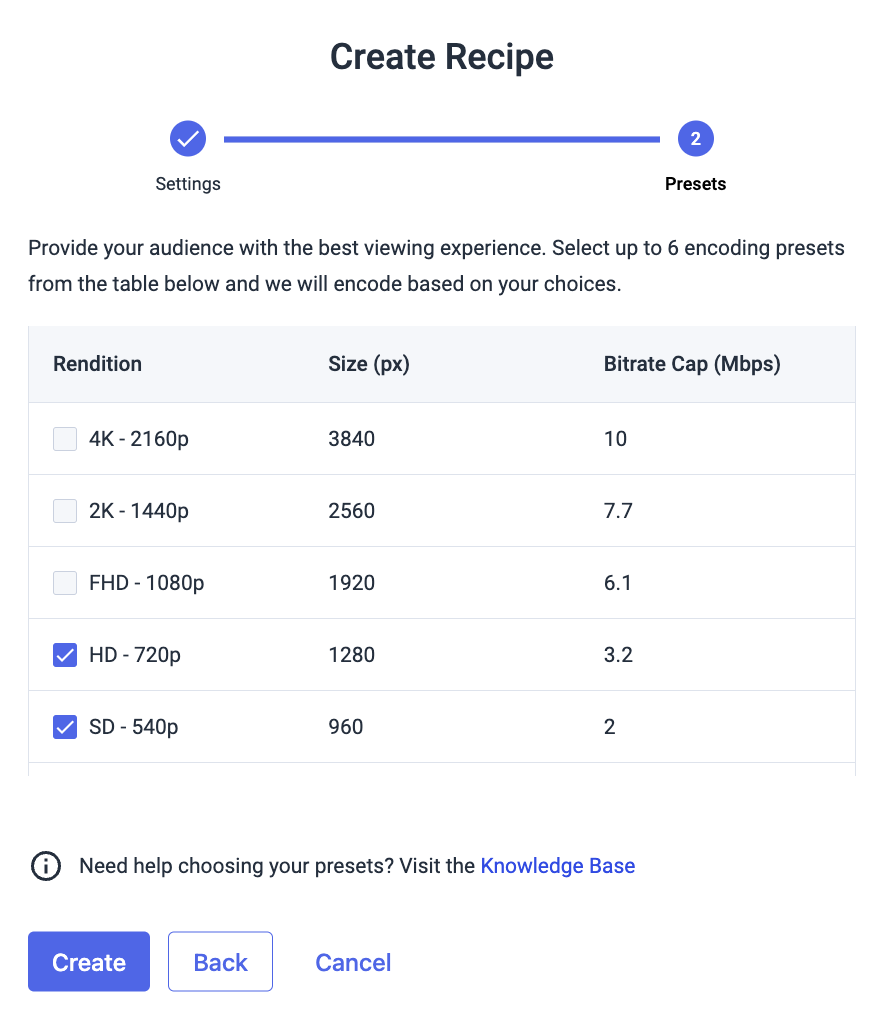
Task: Click the Size (px) column header
Action: click(369, 364)
